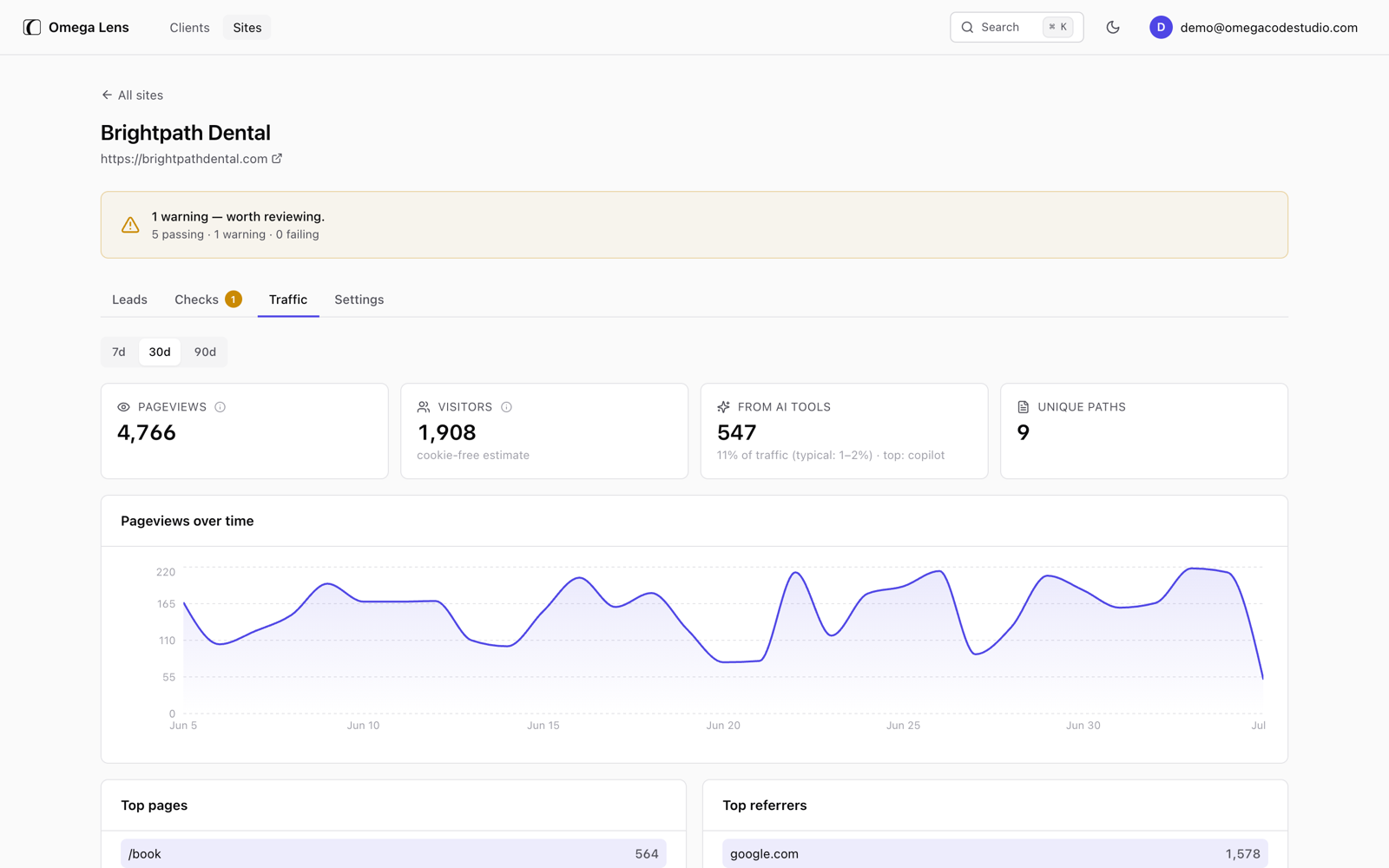Click the Unique Paths value 9
This screenshot has width=1389, height=868.
pos(1024,432)
